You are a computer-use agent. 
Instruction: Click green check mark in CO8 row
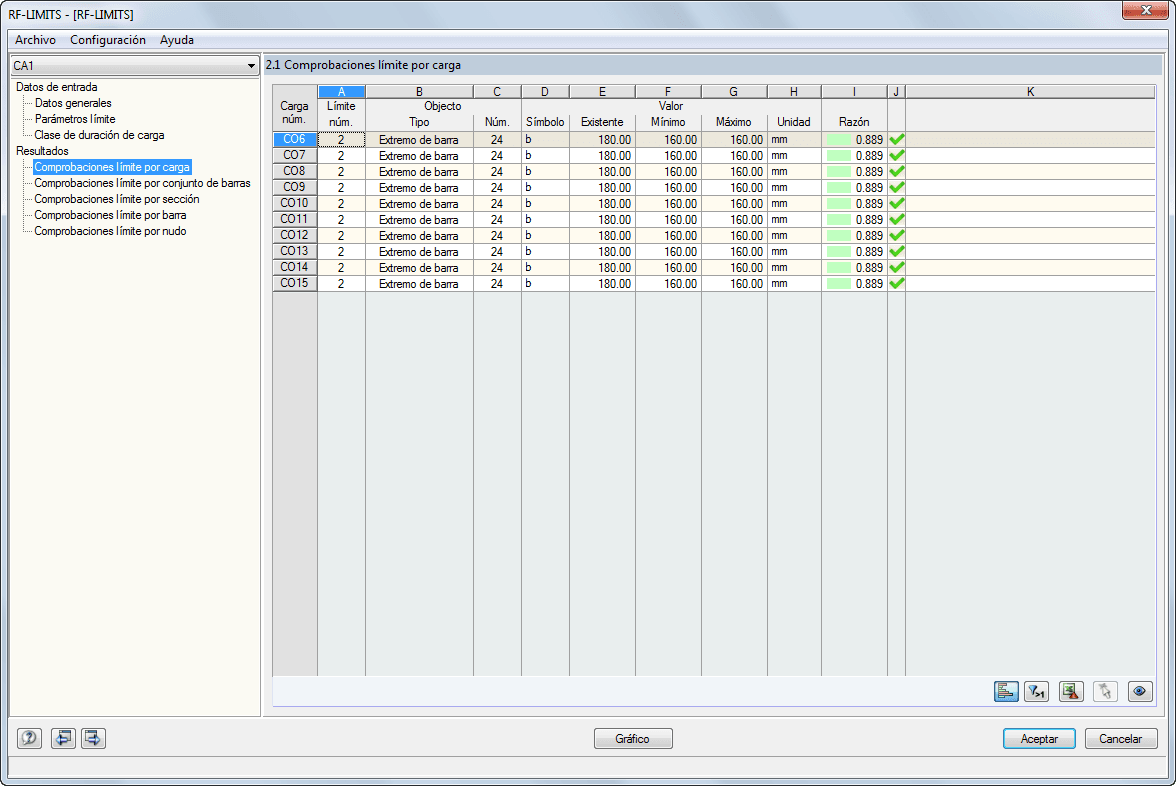[896, 172]
